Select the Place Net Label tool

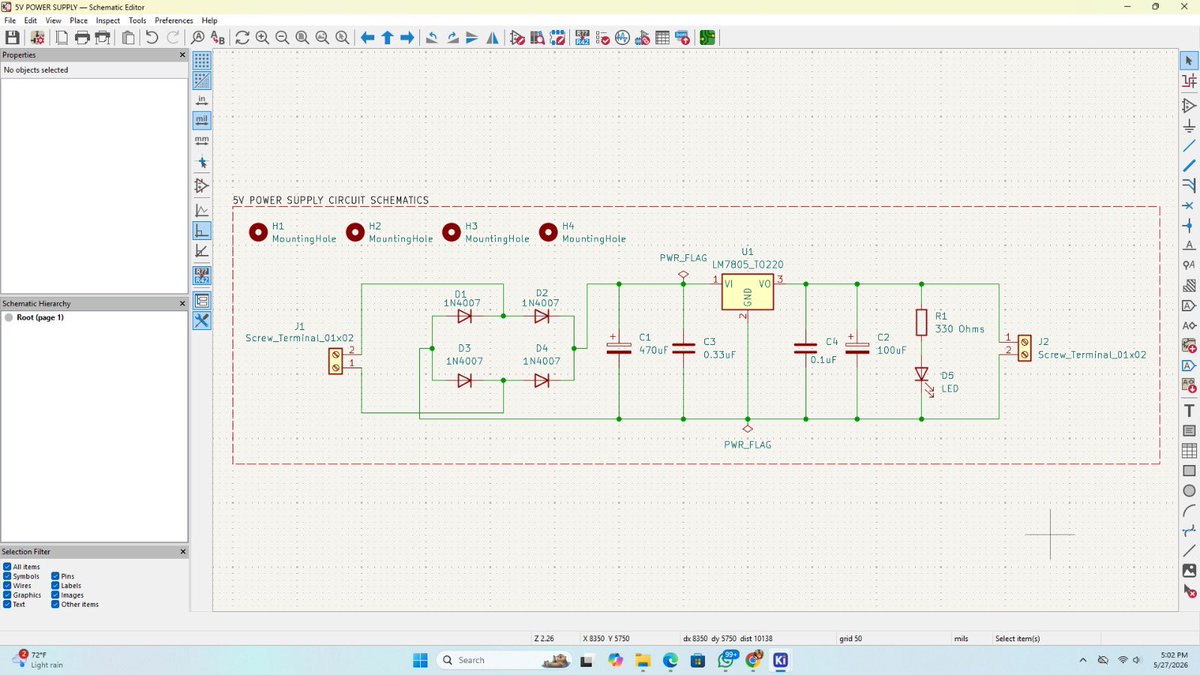tap(1189, 245)
